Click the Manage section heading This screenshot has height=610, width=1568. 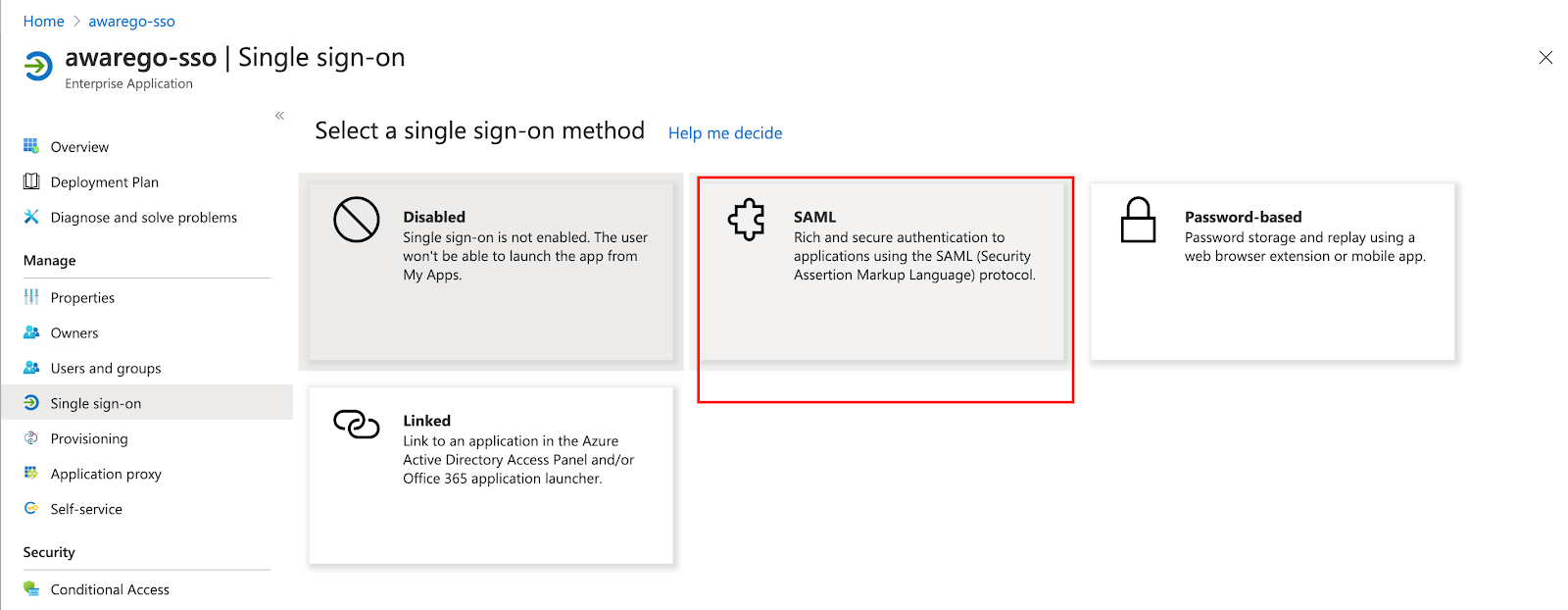(x=49, y=260)
